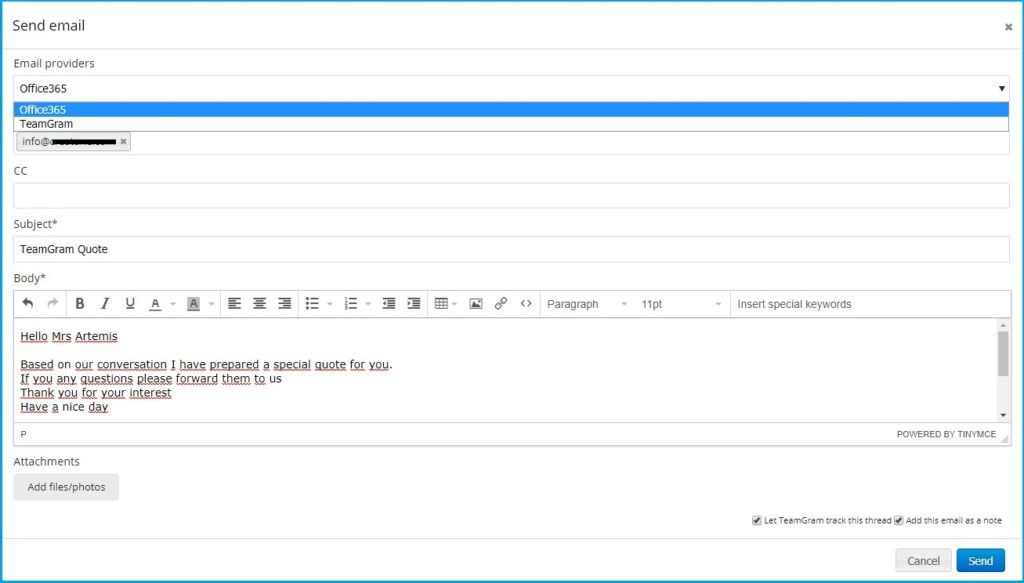Toggle Add this email as a note
The image size is (1024, 583).
click(899, 520)
